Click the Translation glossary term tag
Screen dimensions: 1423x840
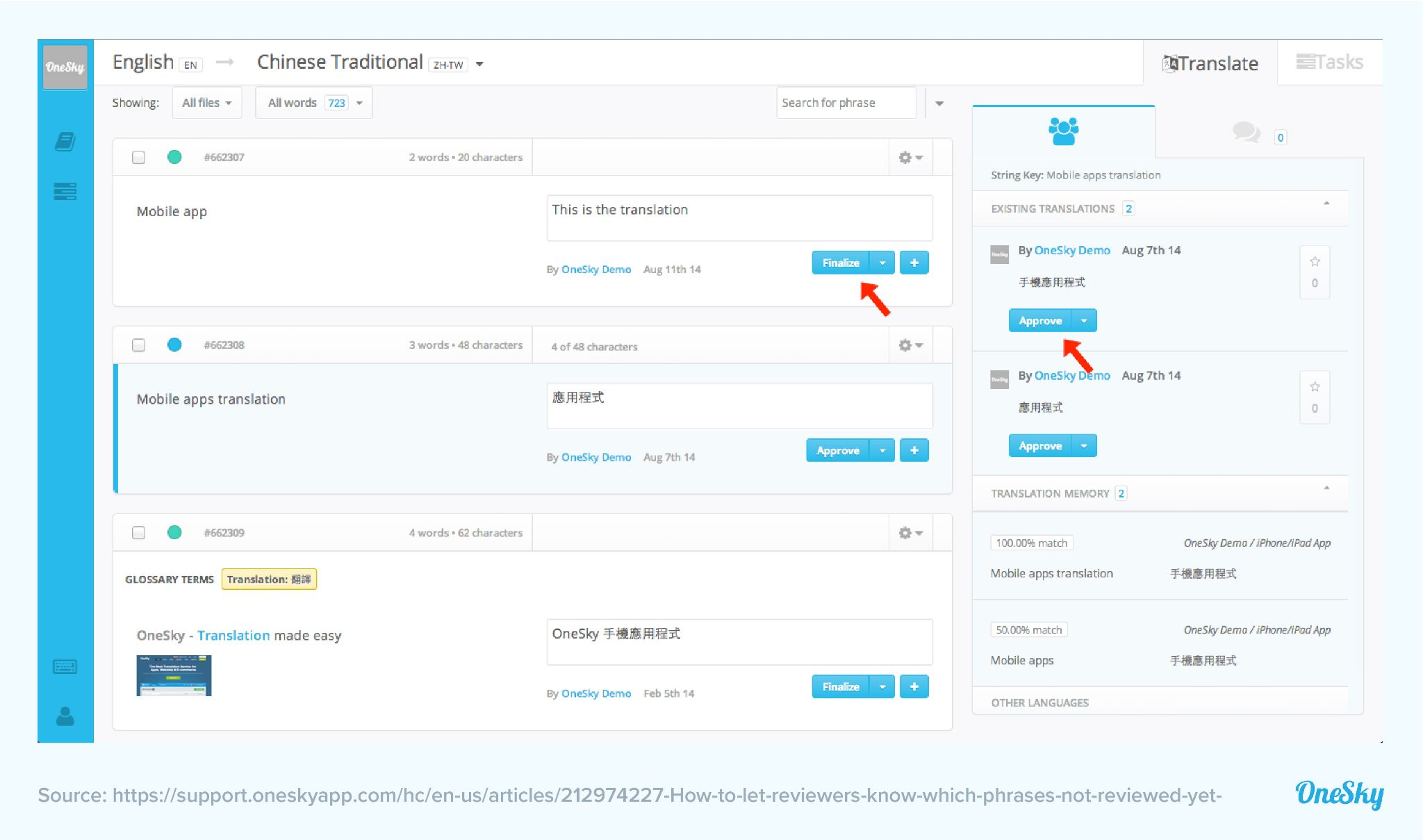pyautogui.click(x=269, y=579)
